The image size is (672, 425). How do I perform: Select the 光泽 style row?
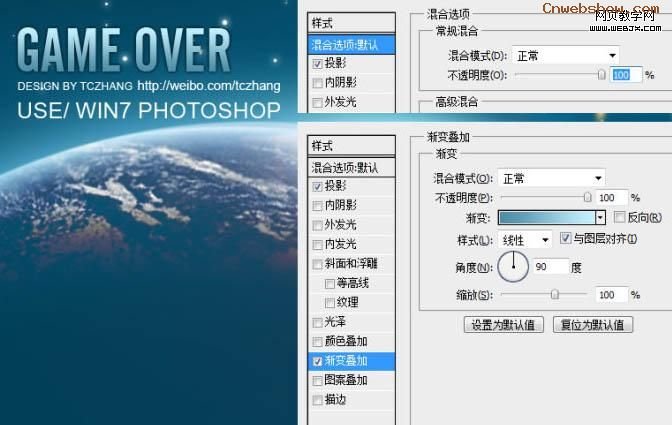pos(351,322)
